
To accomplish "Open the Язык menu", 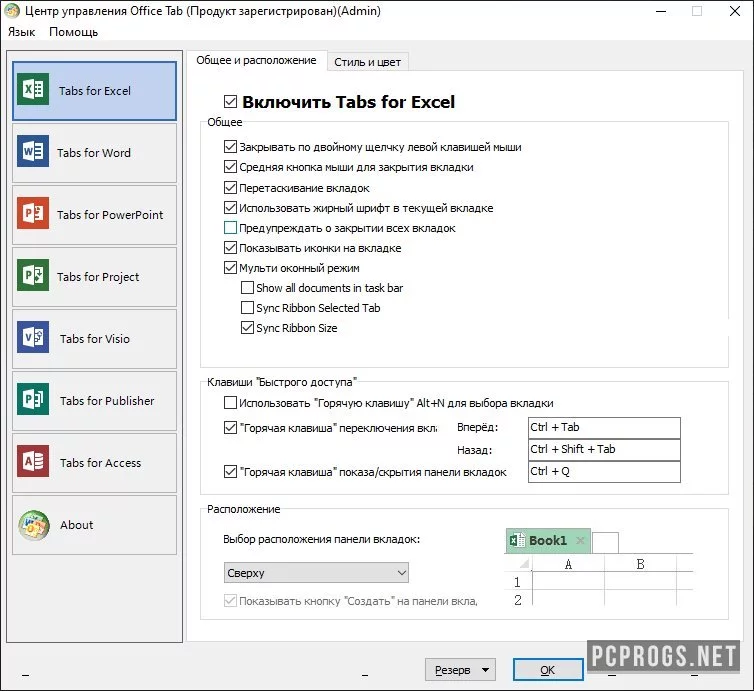I will click(x=21, y=32).
